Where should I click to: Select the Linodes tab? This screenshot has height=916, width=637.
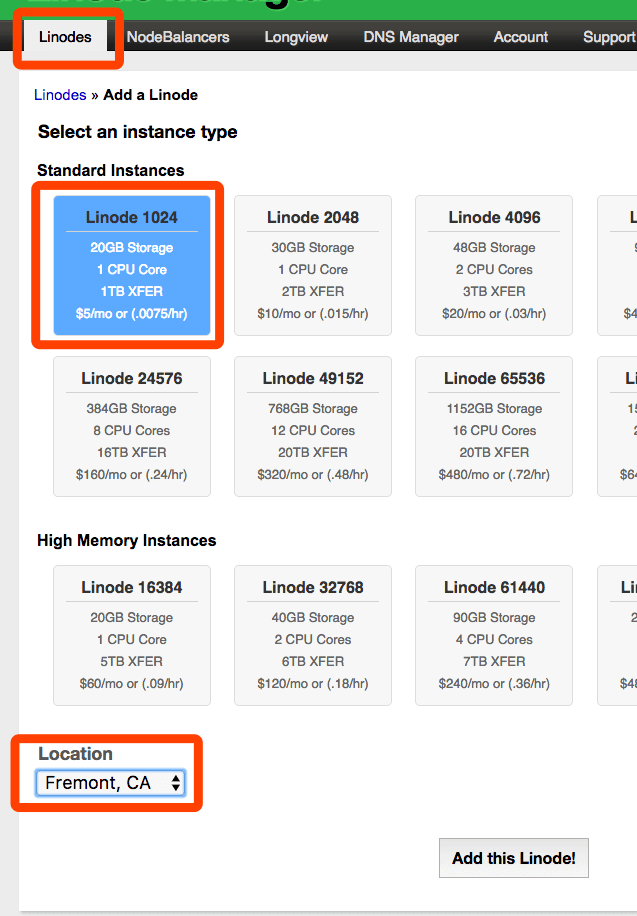pyautogui.click(x=64, y=37)
